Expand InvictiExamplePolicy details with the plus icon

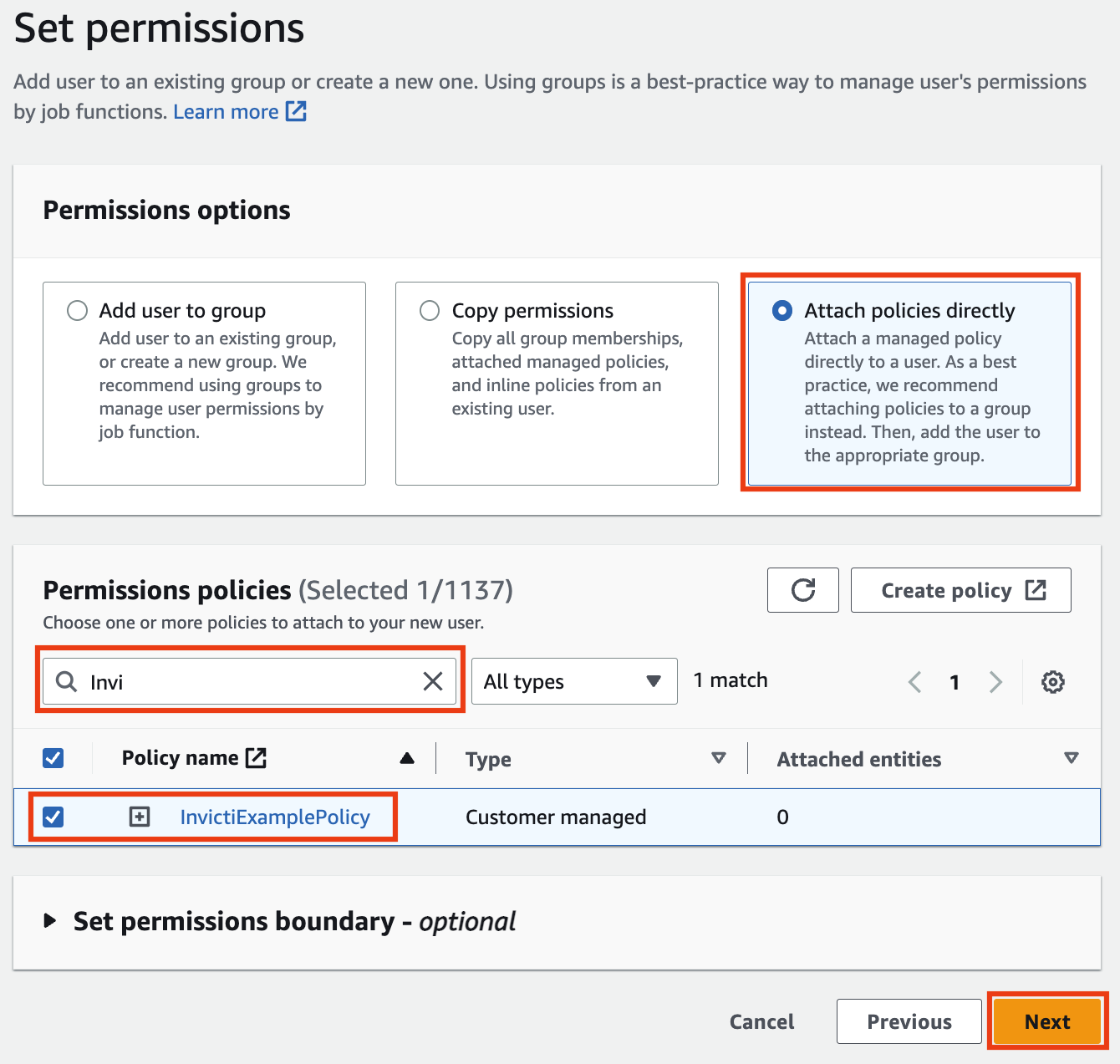(x=140, y=817)
